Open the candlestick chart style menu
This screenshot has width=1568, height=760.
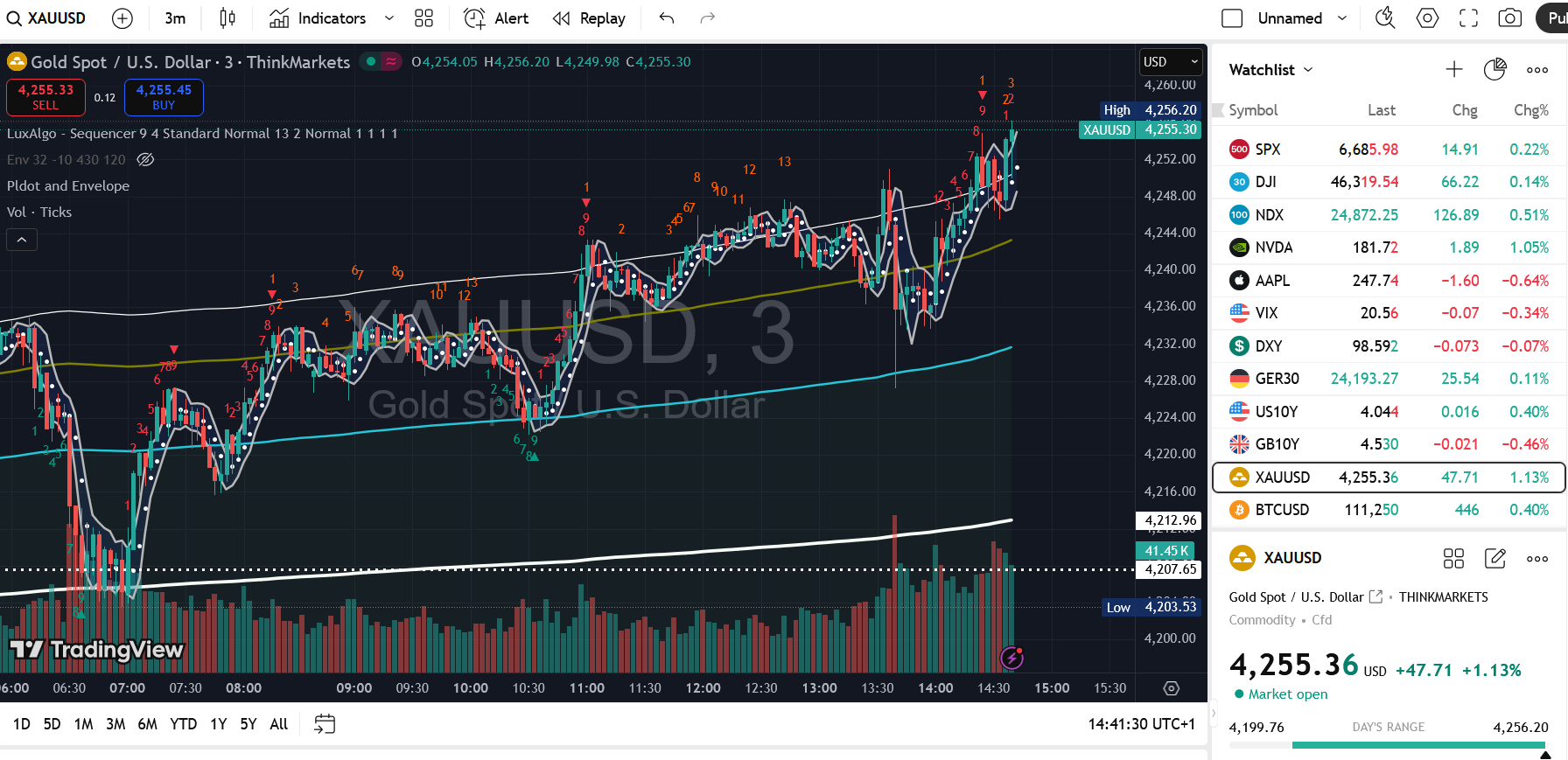coord(227,18)
